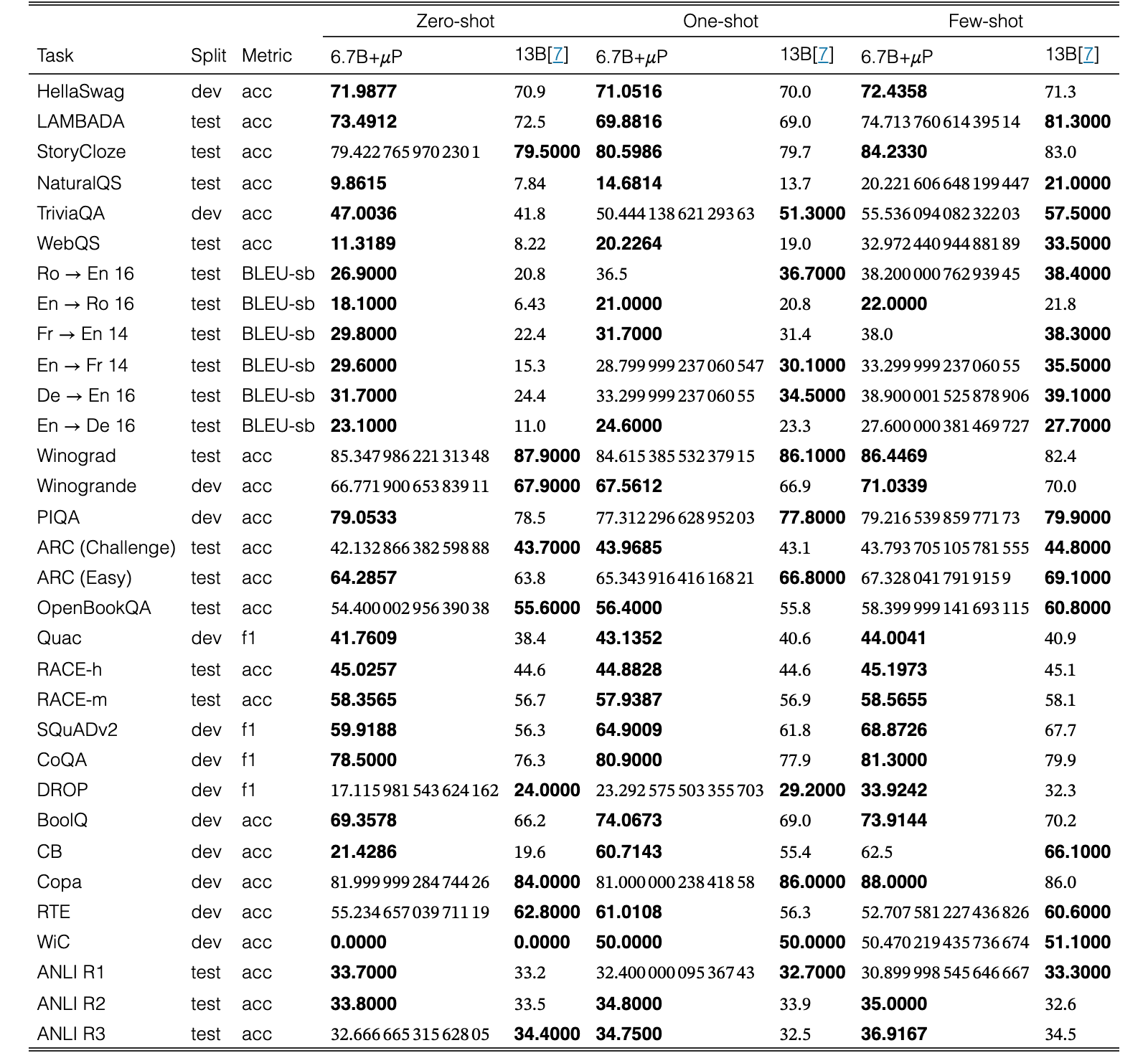Open citation [7] link under Zero-shot header
Image resolution: width=1148 pixels, height=1053 pixels.
click(557, 55)
